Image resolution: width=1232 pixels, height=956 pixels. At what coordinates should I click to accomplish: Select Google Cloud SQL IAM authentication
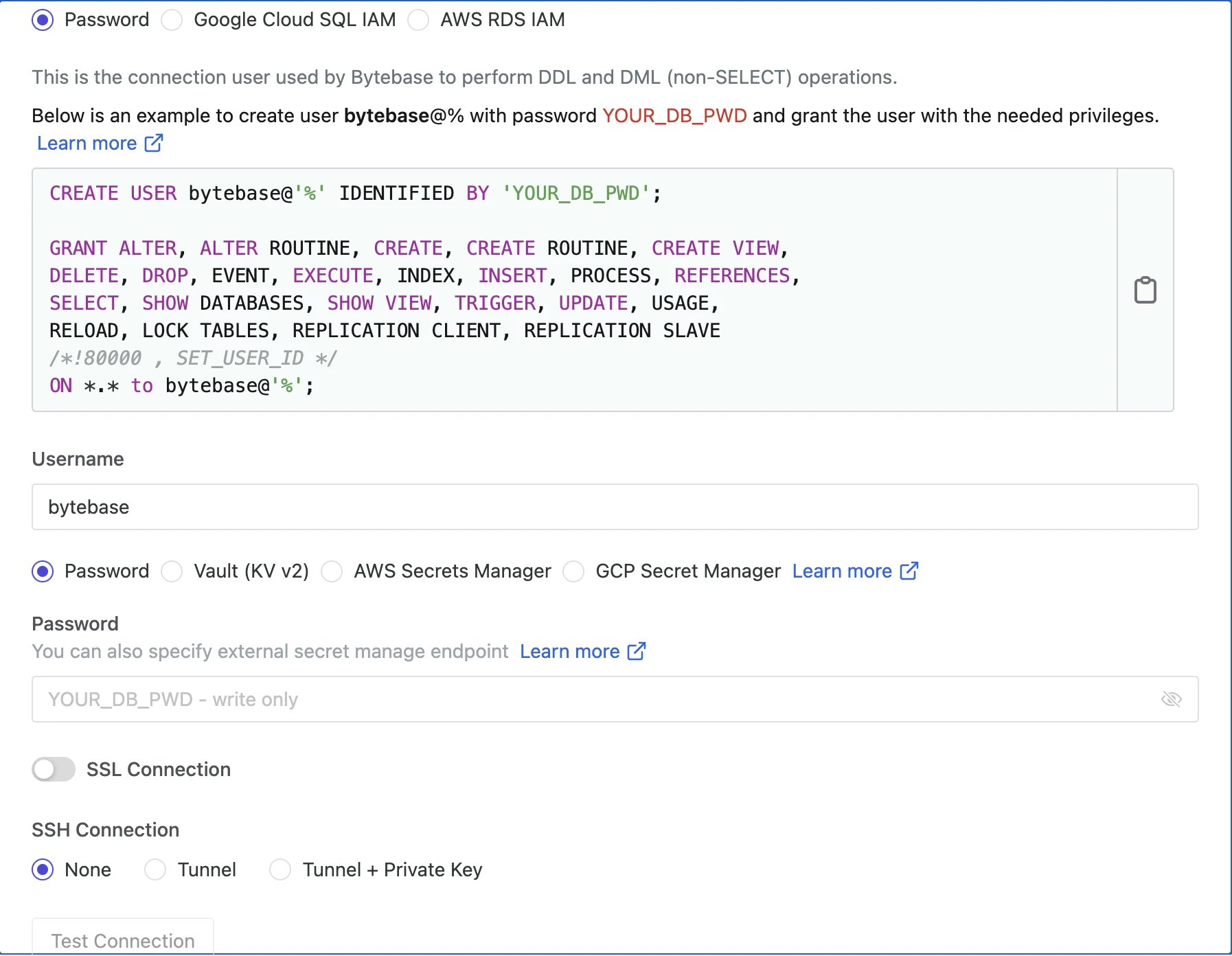pos(172,20)
